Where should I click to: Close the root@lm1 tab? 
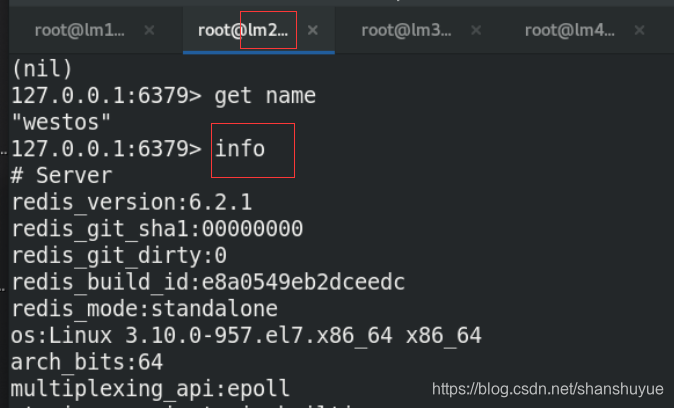pos(149,30)
